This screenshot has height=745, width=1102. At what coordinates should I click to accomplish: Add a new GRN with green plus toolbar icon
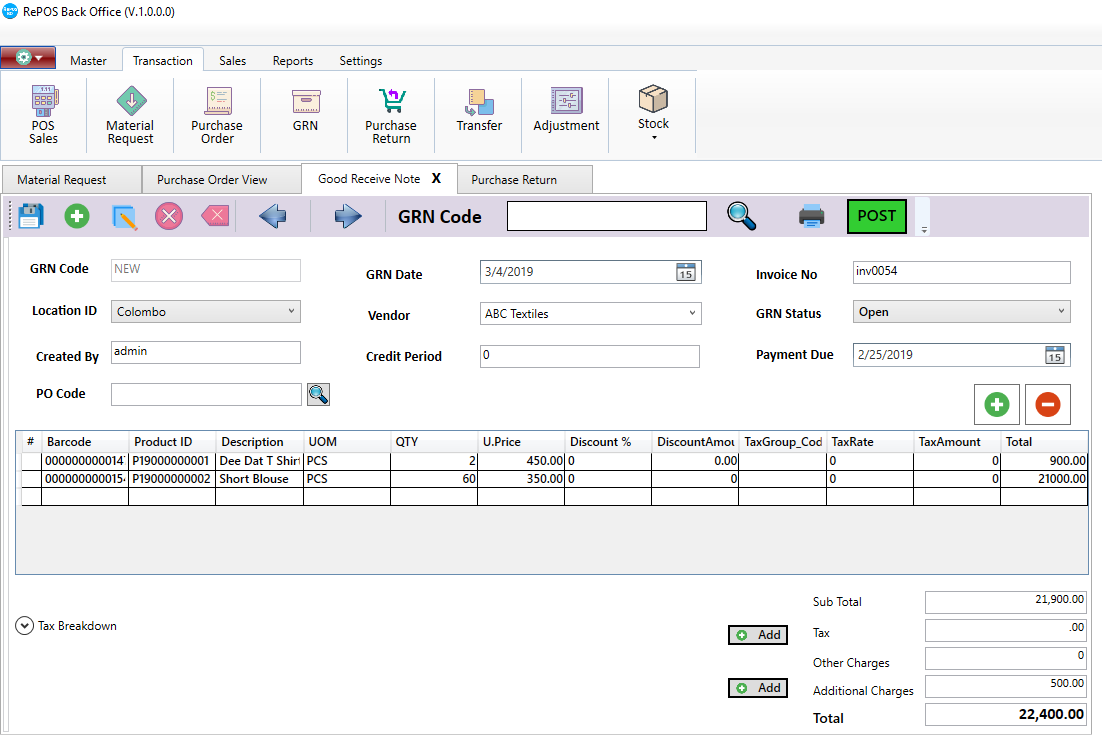point(77,216)
